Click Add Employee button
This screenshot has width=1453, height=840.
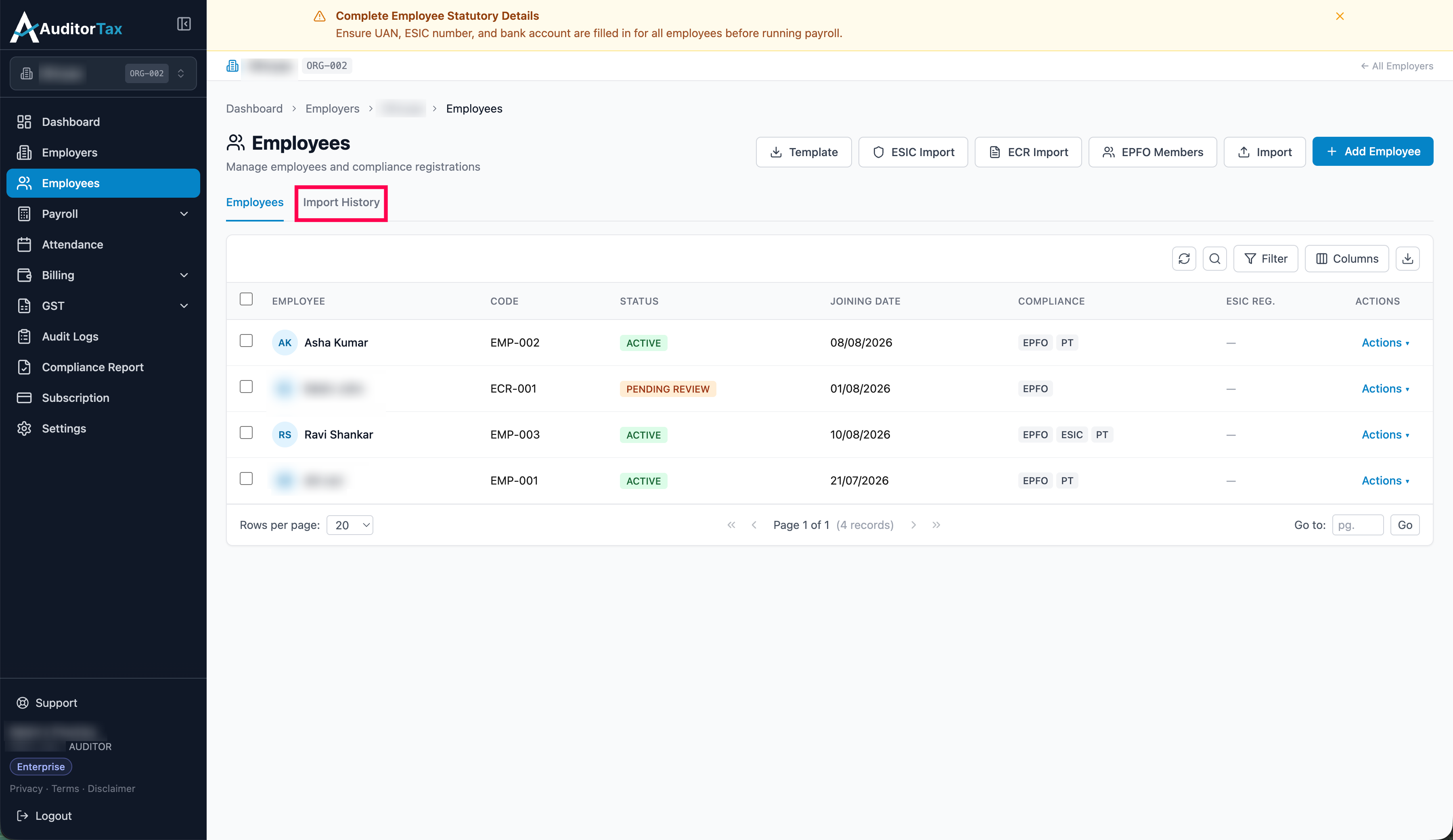1372,151
